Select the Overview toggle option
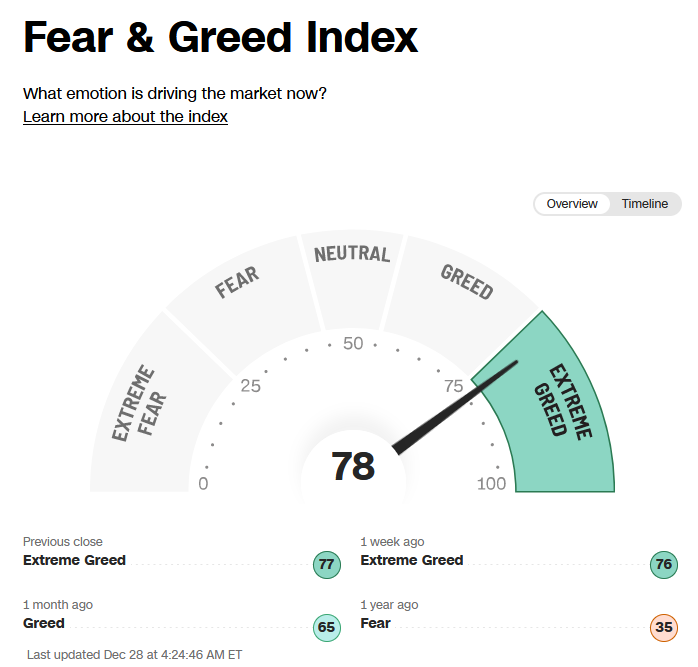 tap(572, 204)
